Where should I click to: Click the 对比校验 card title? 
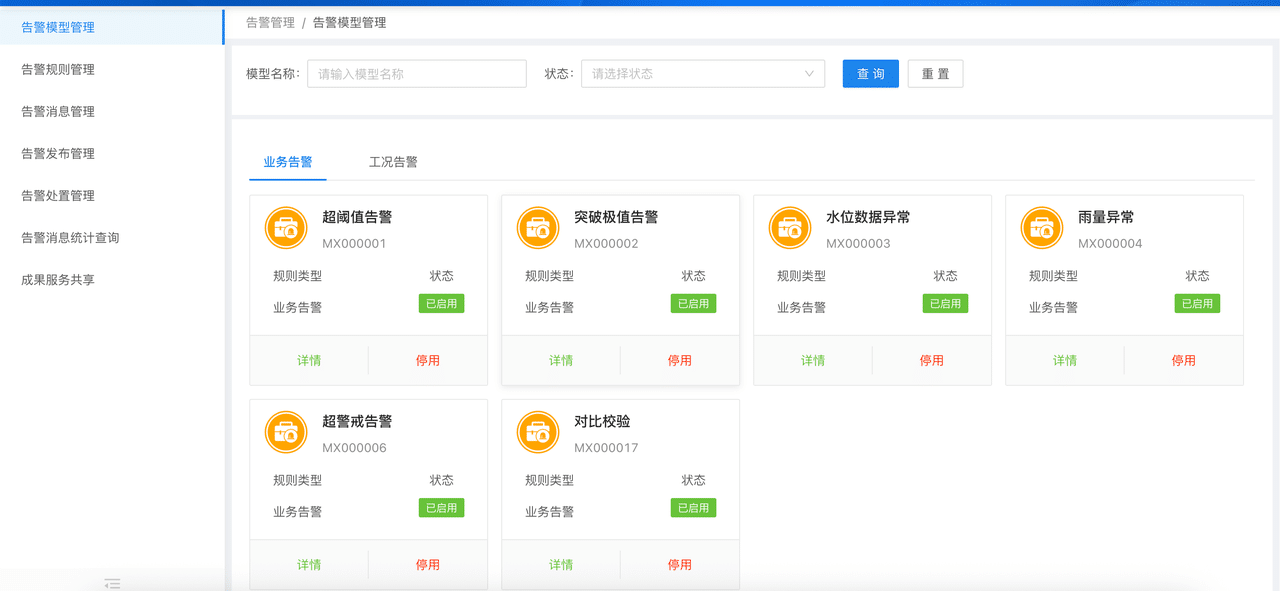click(x=602, y=421)
